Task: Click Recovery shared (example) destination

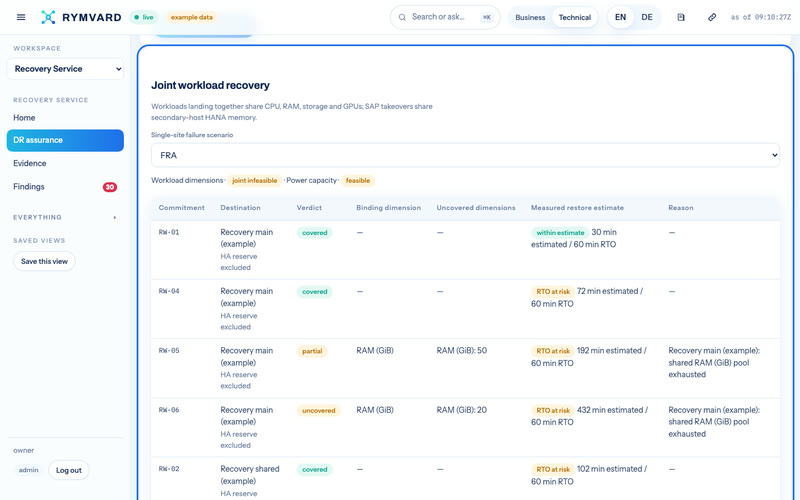Action: click(x=250, y=475)
